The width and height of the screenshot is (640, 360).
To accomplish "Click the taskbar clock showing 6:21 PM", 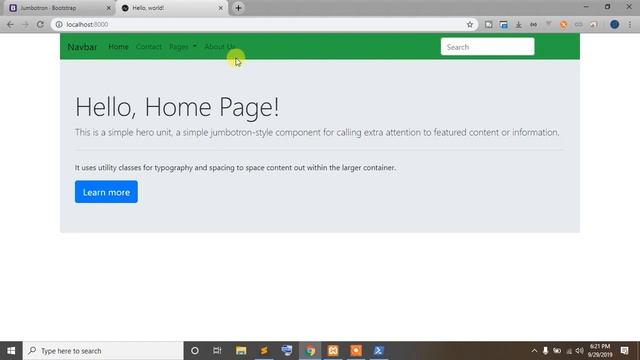I will [x=600, y=351].
